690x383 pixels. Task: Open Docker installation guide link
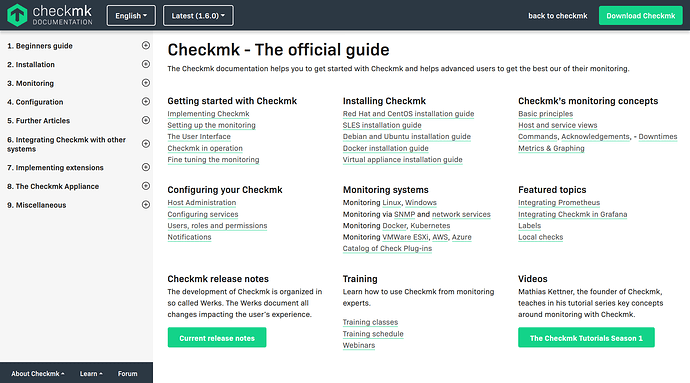coord(385,148)
